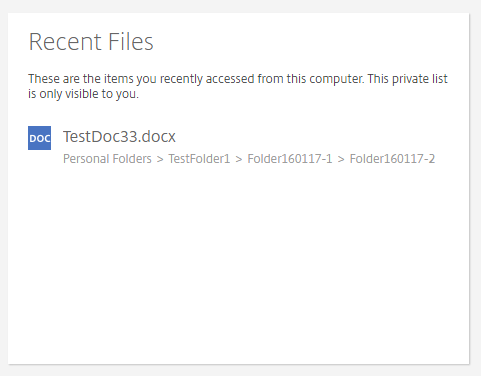This screenshot has width=481, height=376.
Task: Click the '.docx' extension of the filename
Action: point(157,137)
